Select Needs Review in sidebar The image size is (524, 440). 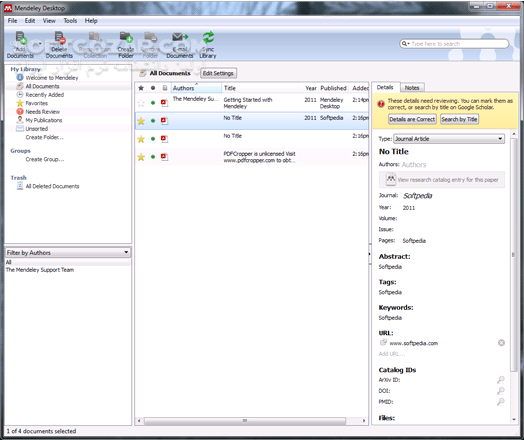42,112
